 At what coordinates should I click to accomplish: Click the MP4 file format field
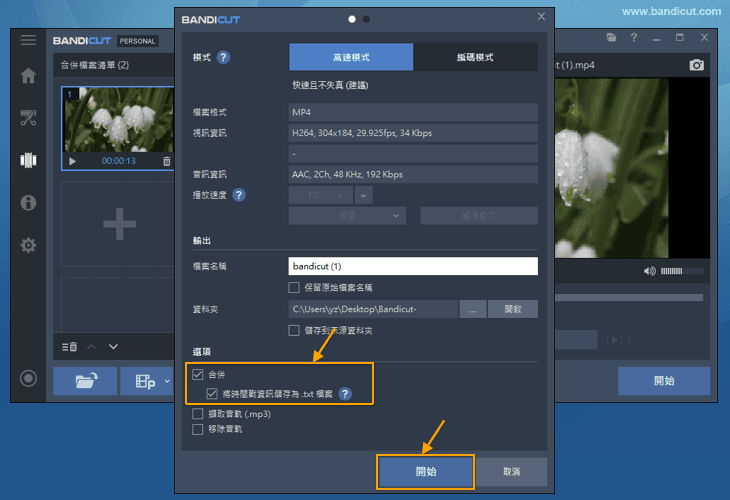click(413, 112)
